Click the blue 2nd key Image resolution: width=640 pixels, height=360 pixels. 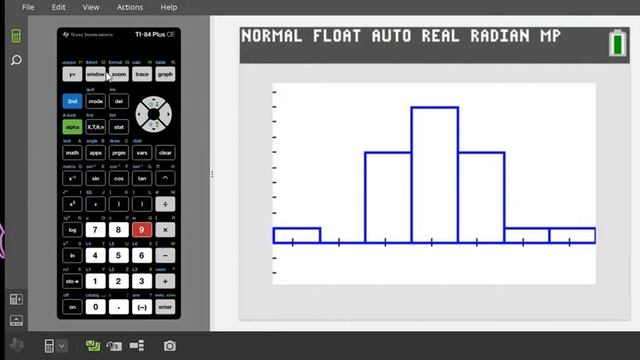click(x=72, y=101)
